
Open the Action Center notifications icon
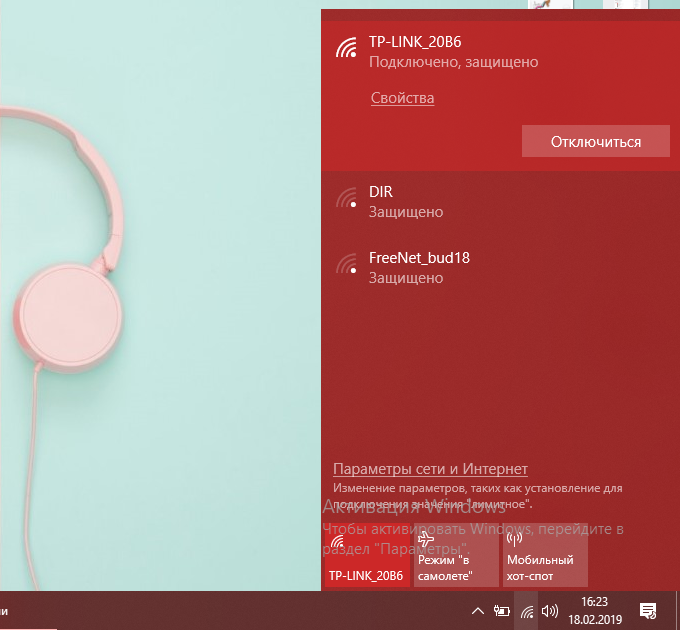648,611
